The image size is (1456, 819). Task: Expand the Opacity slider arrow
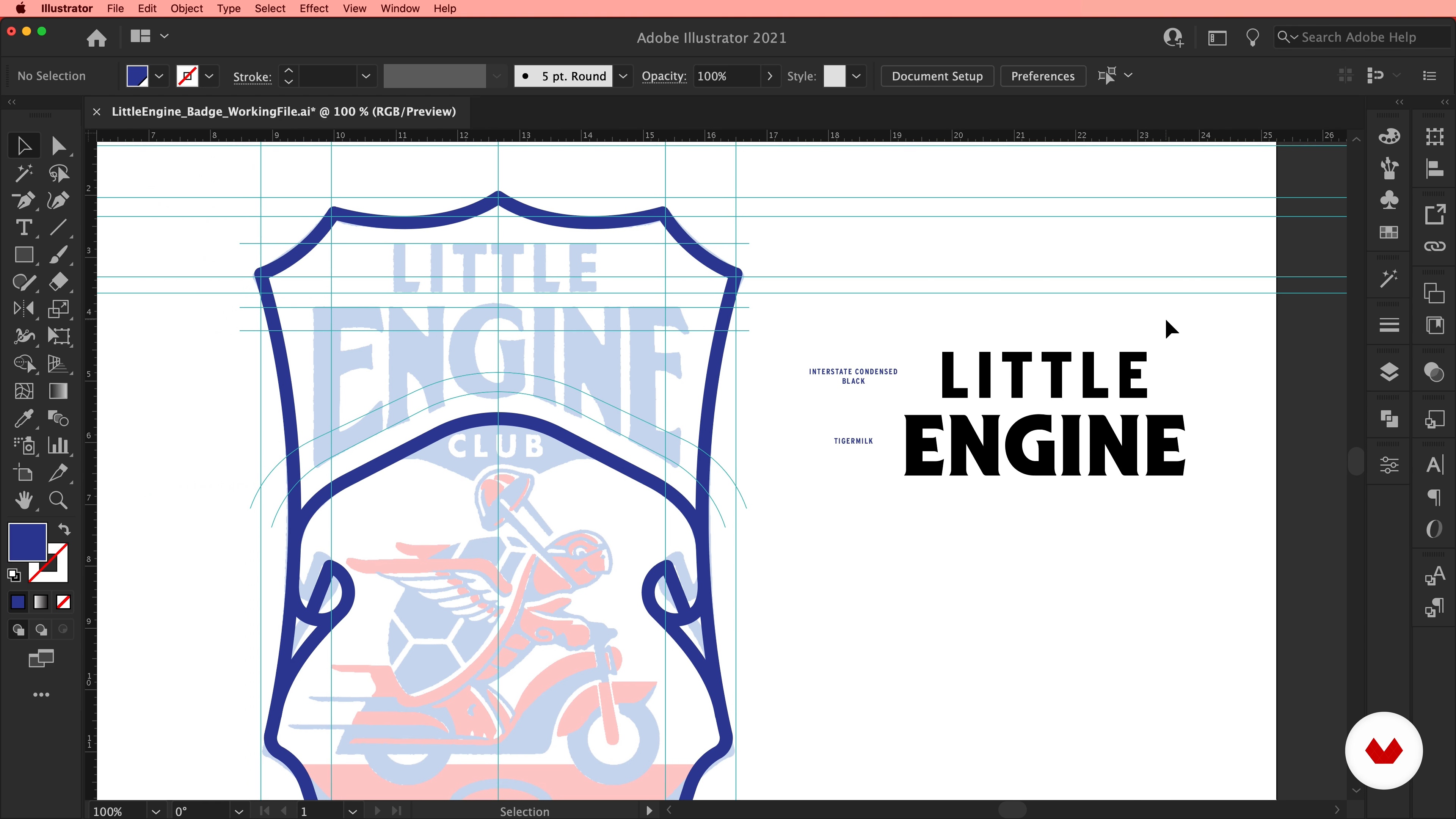(x=769, y=76)
